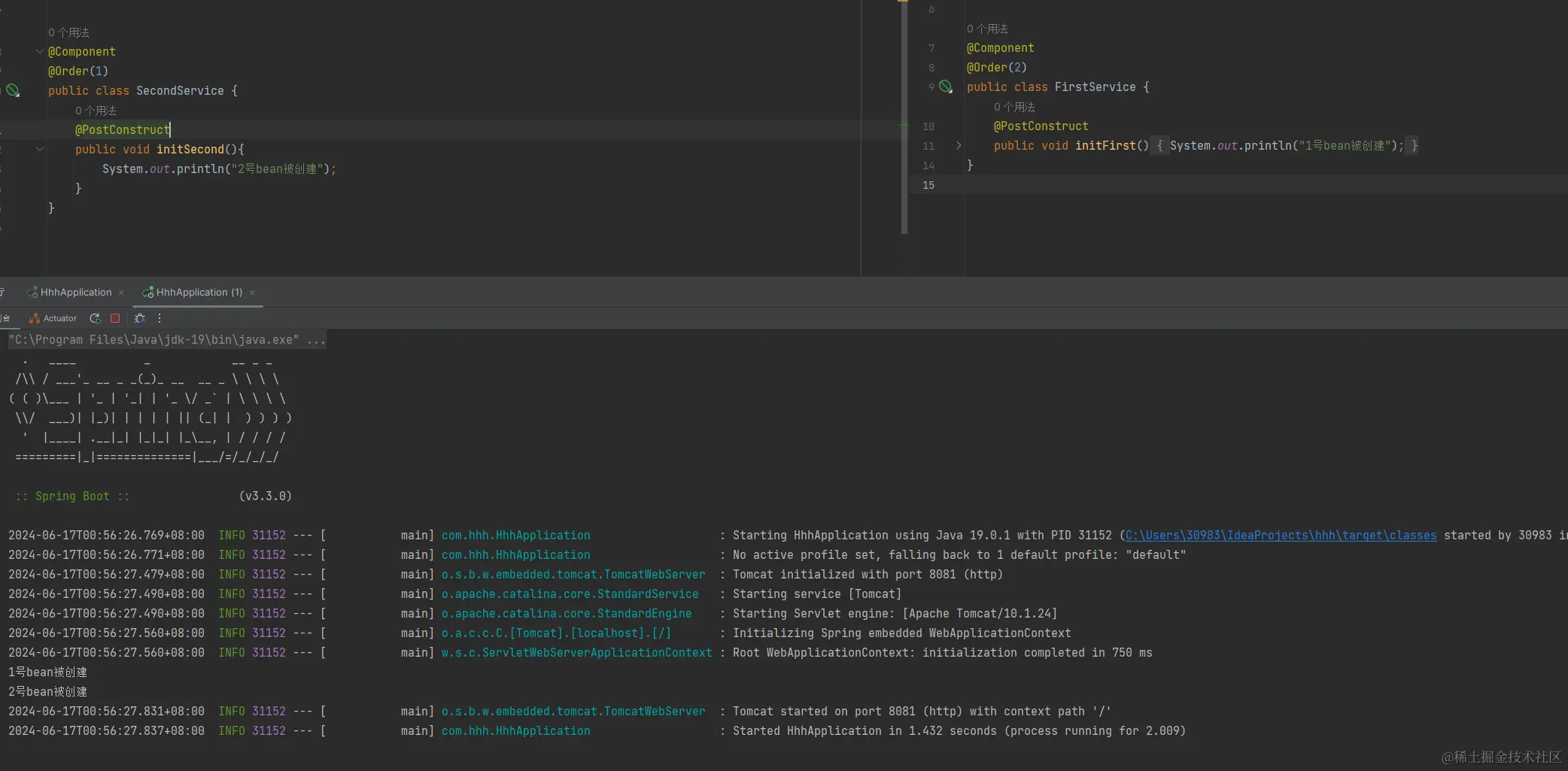This screenshot has width=1568, height=771.
Task: Click the usages hint above SecondService class
Action: [x=68, y=32]
